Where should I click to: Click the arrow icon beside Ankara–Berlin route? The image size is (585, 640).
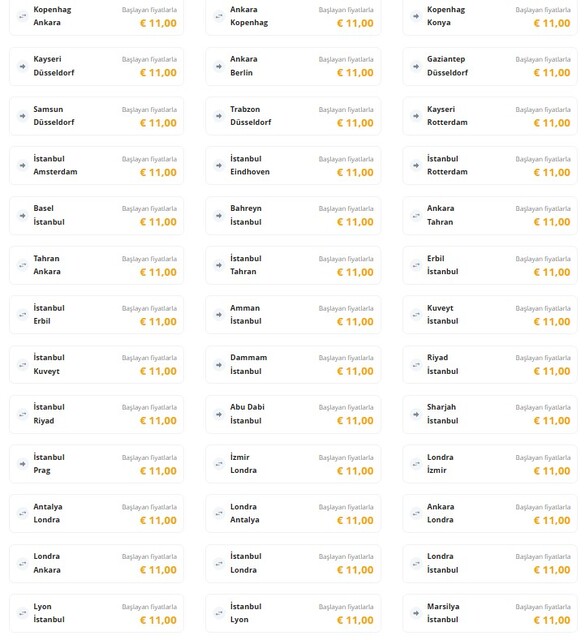coord(219,66)
